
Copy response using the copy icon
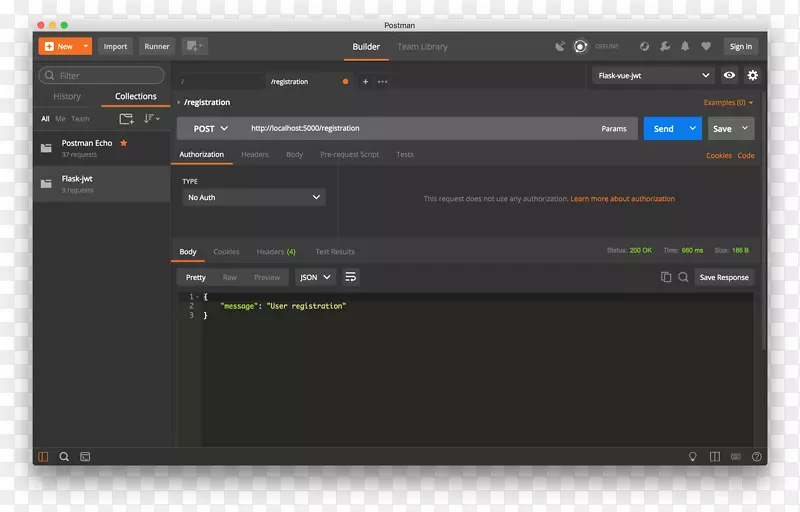pyautogui.click(x=666, y=277)
